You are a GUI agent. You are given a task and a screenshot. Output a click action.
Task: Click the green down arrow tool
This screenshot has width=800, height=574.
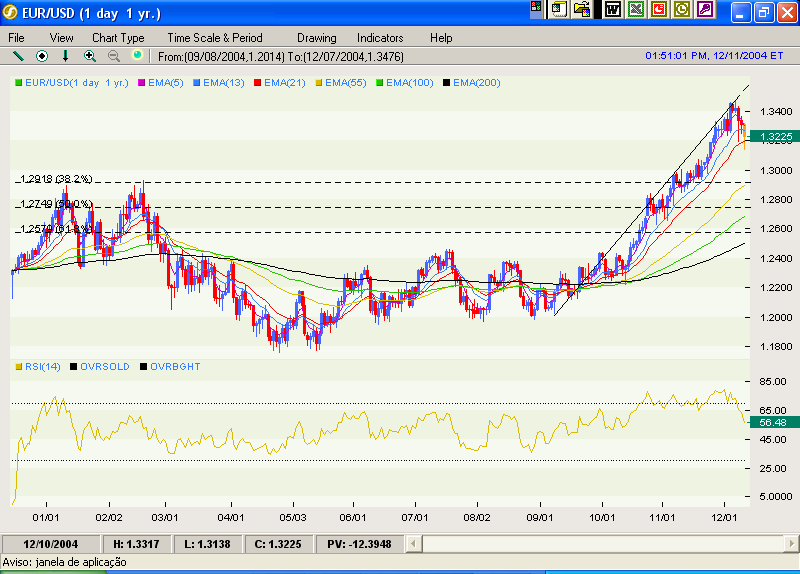pyautogui.click(x=66, y=56)
